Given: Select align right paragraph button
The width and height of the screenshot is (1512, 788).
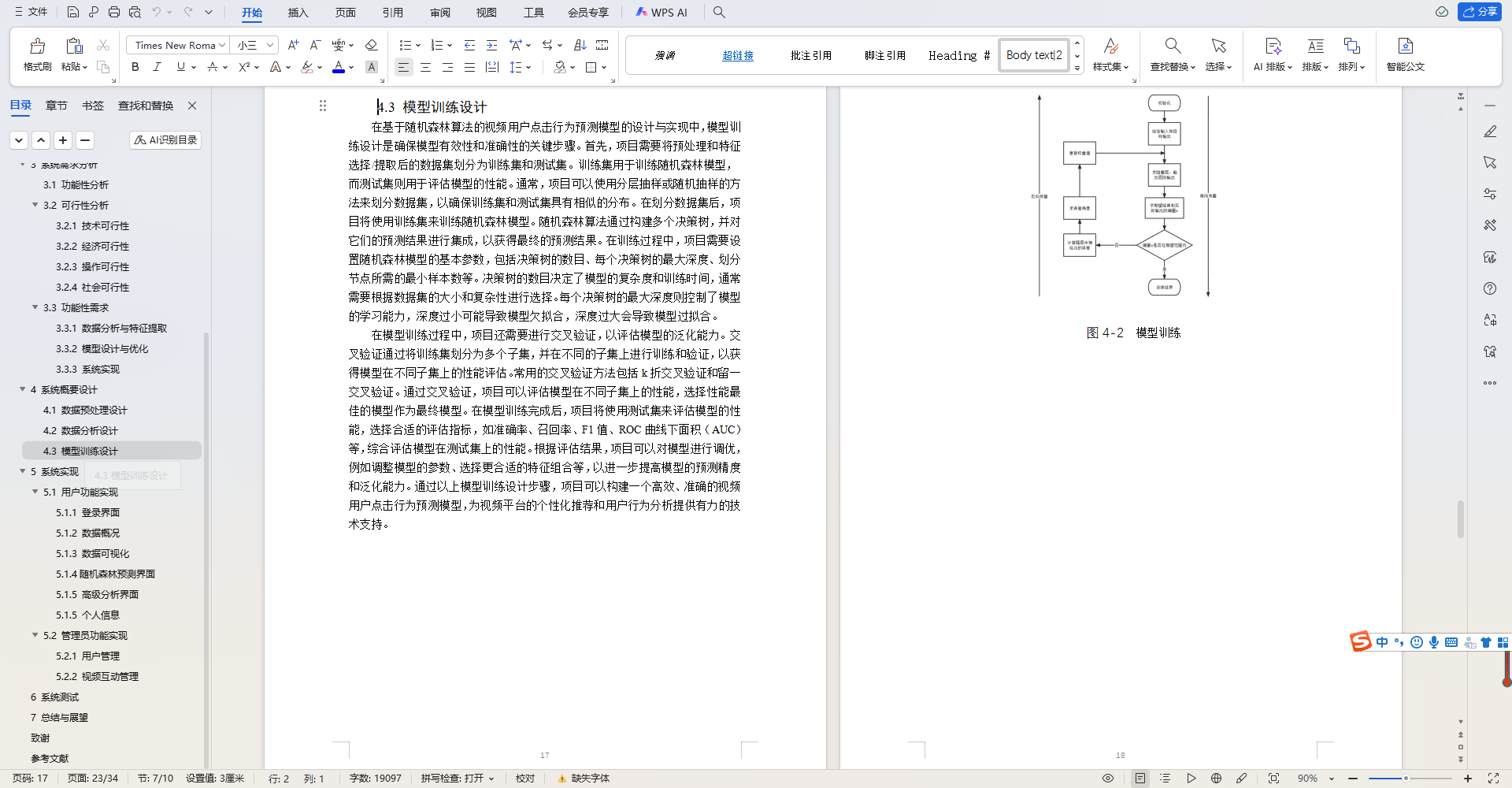Looking at the screenshot, I should tap(447, 67).
